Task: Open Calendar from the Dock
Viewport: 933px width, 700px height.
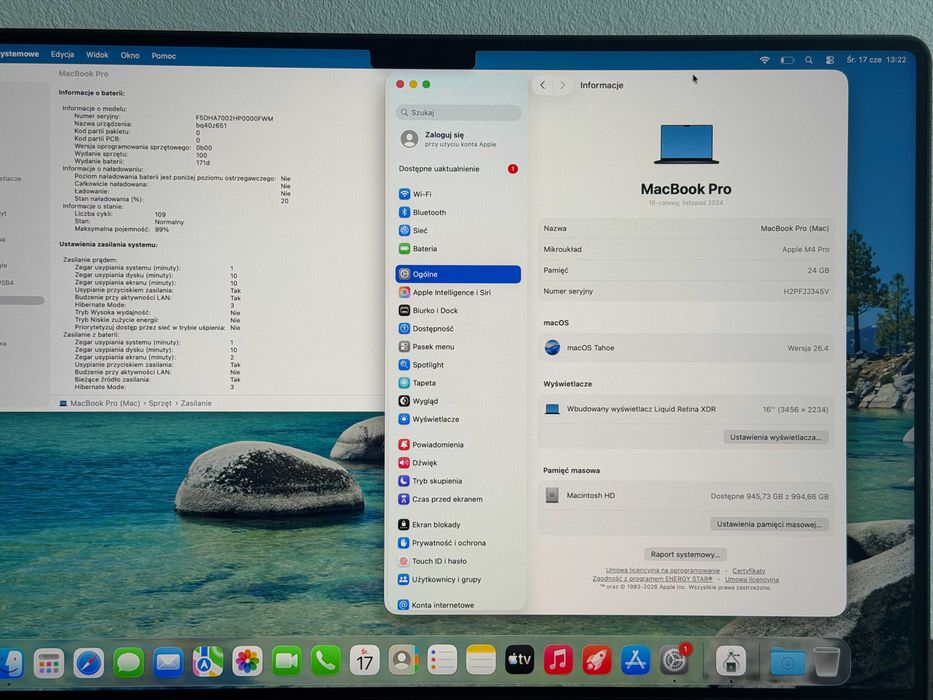Action: tap(364, 660)
